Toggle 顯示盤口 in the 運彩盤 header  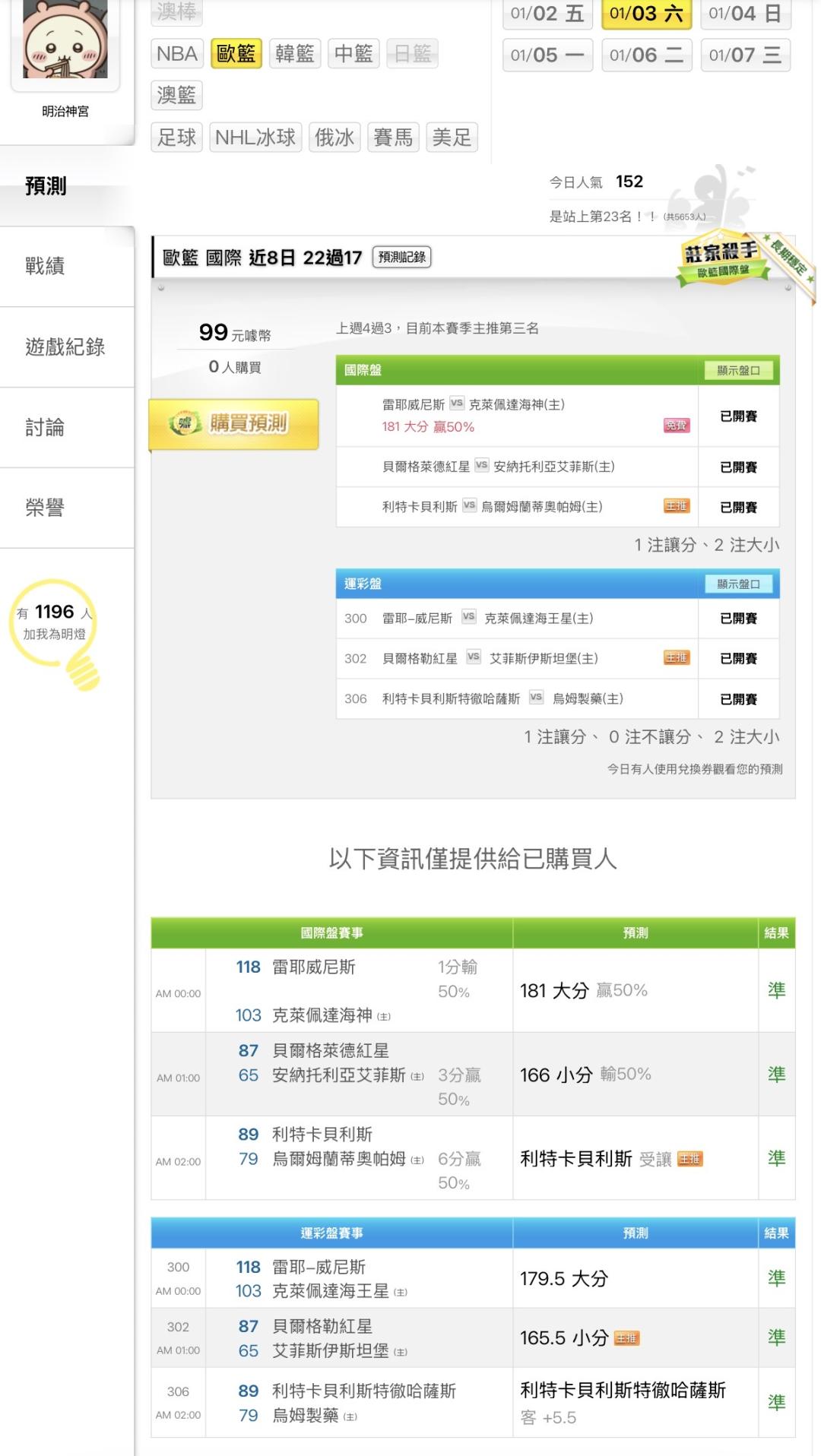[x=738, y=584]
